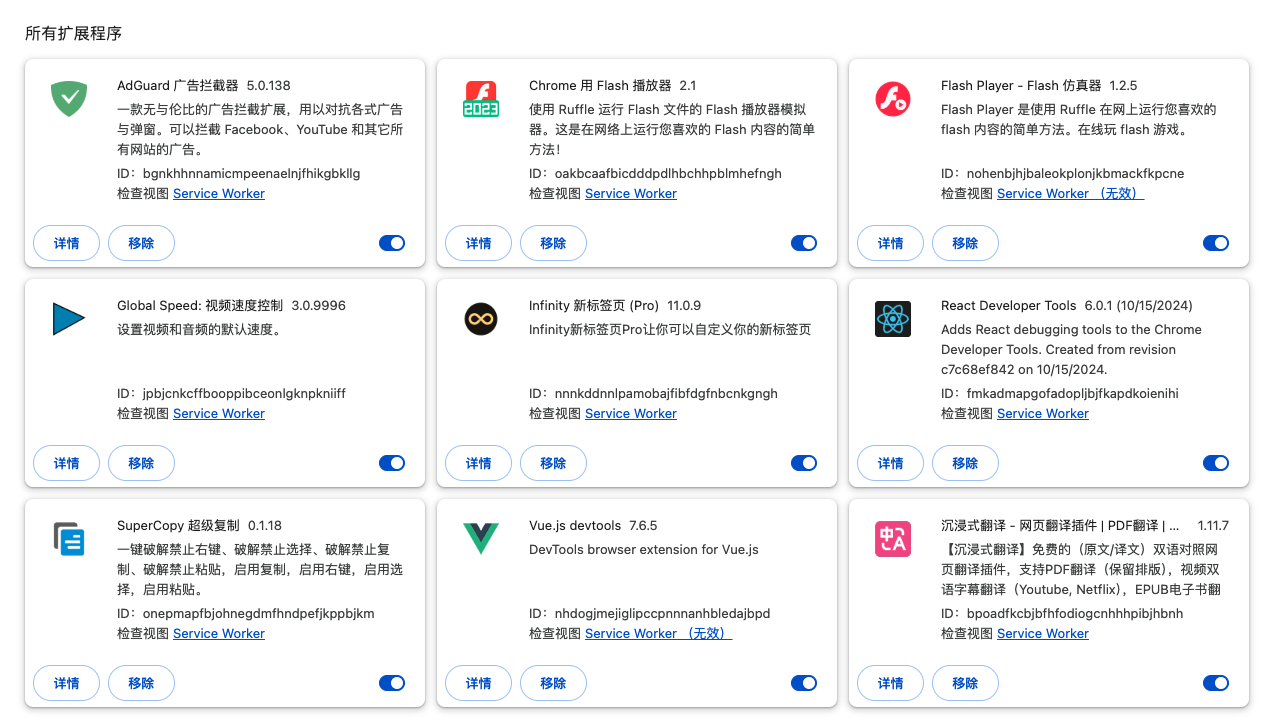Click 移除 on Chrome 用 Flash 播放器 card
The height and width of the screenshot is (728, 1277).
(553, 243)
